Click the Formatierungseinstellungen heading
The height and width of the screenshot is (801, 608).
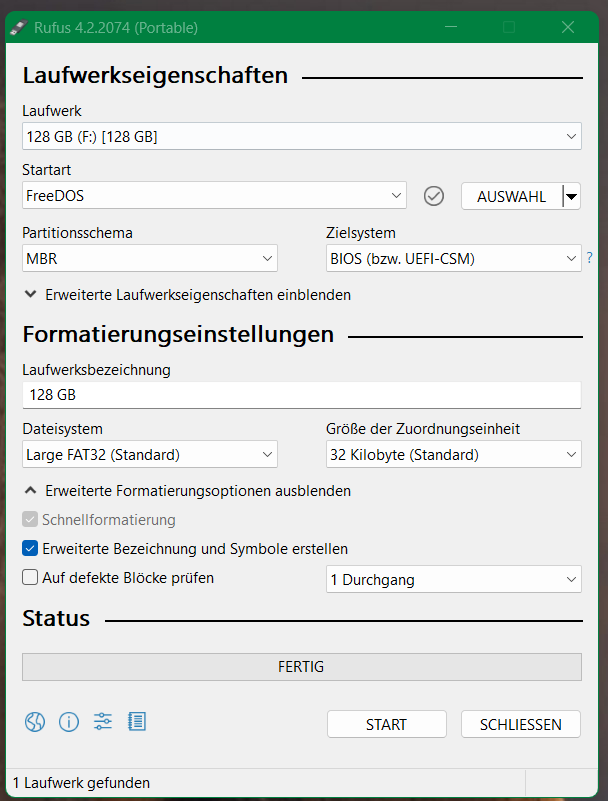[178, 335]
